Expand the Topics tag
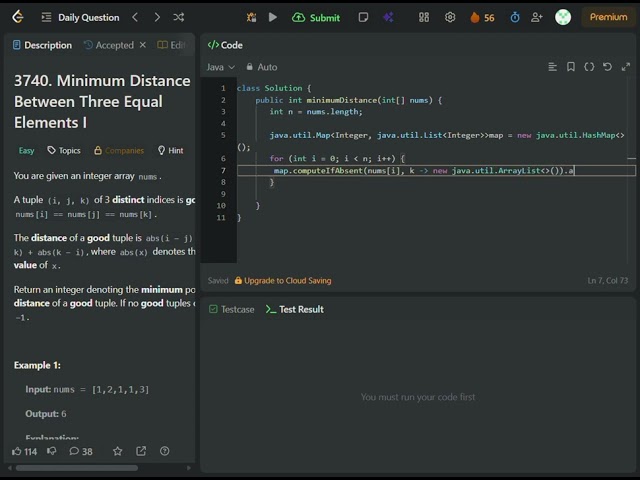 point(64,151)
